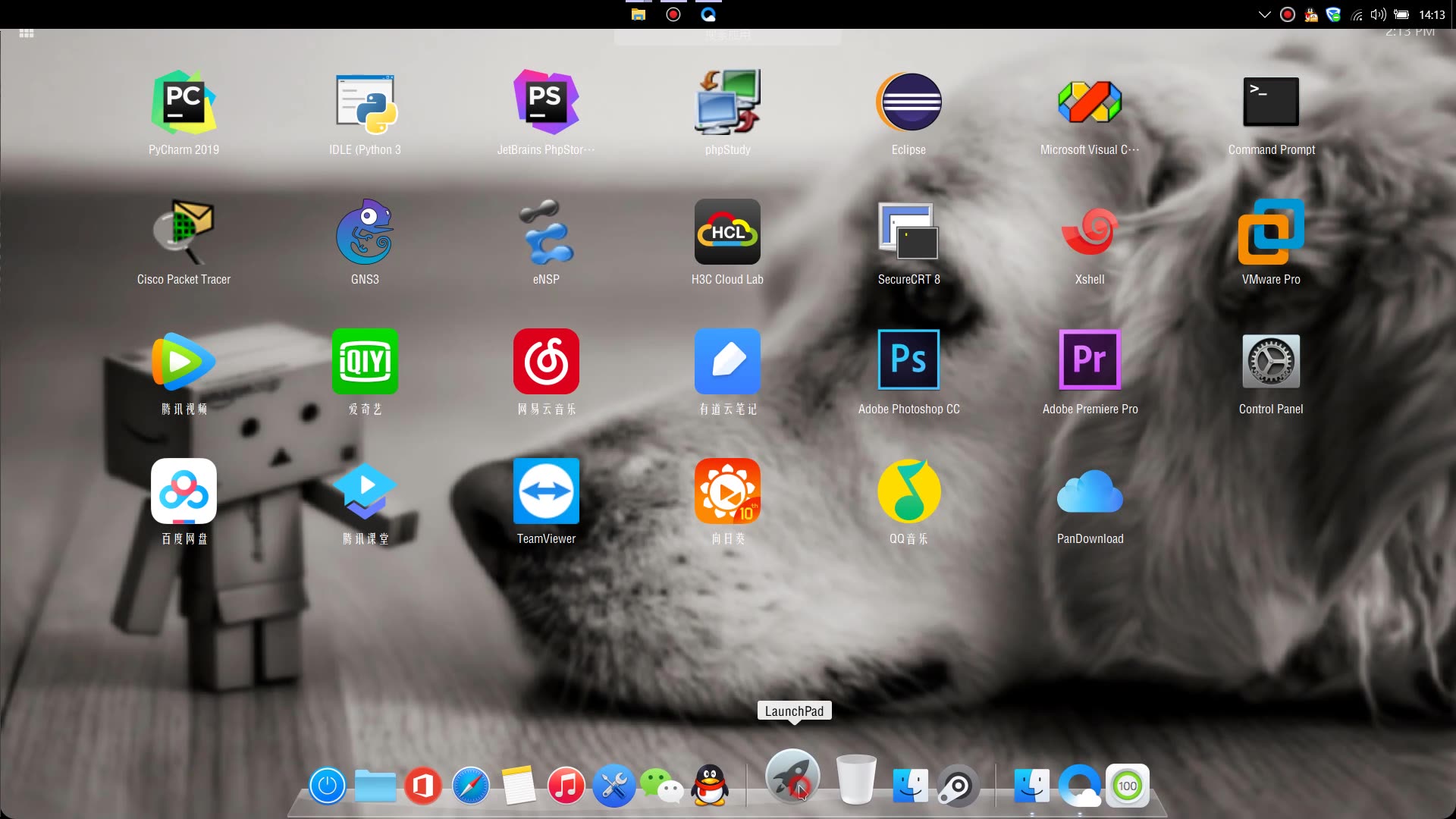
Task: Open H3C Cloud Lab
Action: pos(727,232)
